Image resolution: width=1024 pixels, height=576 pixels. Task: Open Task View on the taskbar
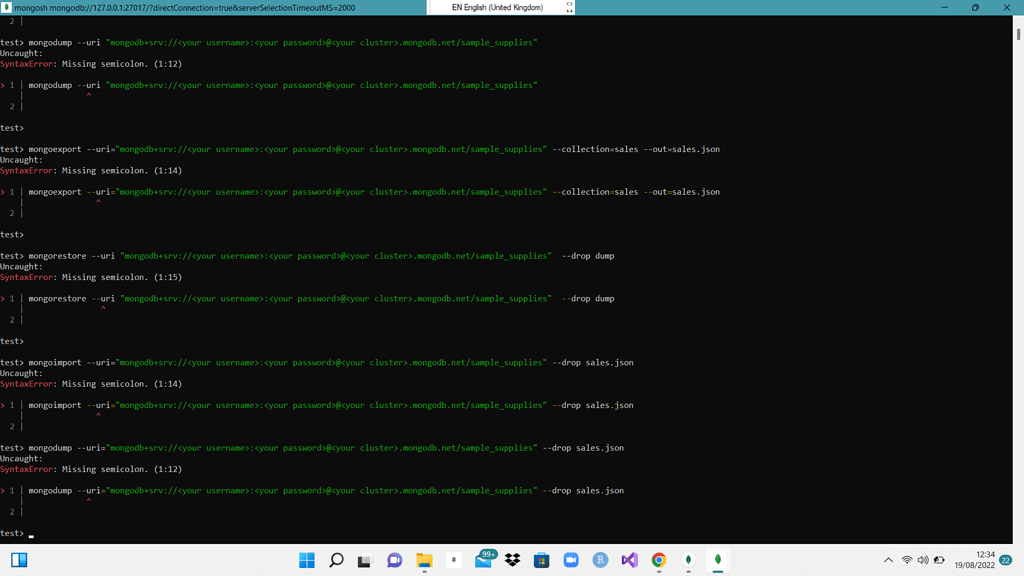coord(364,560)
